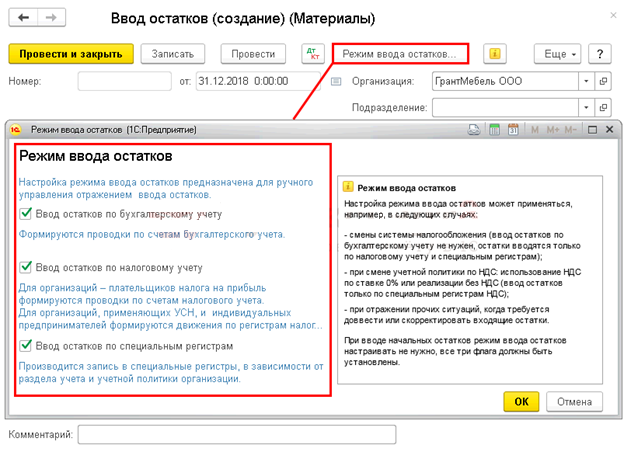
Task: Open the Подразделение record with the link icon
Action: (603, 107)
